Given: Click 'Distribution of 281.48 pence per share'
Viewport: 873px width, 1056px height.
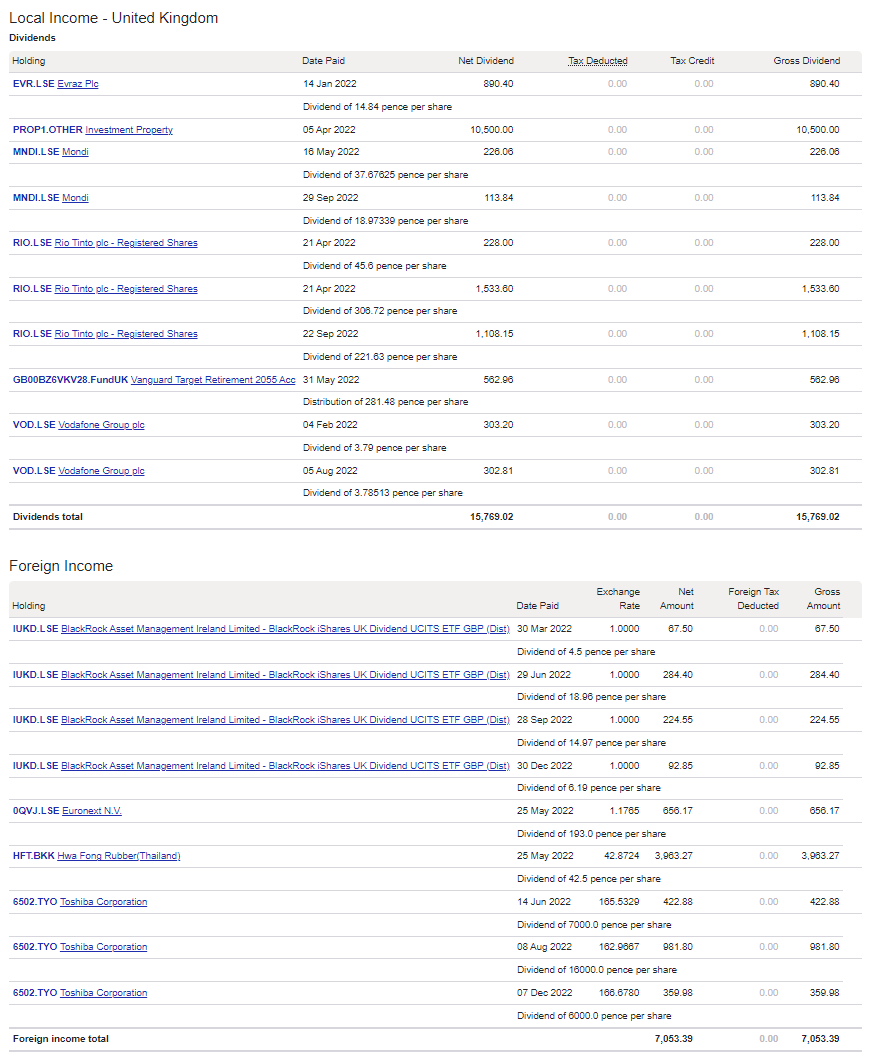Looking at the screenshot, I should coord(385,401).
